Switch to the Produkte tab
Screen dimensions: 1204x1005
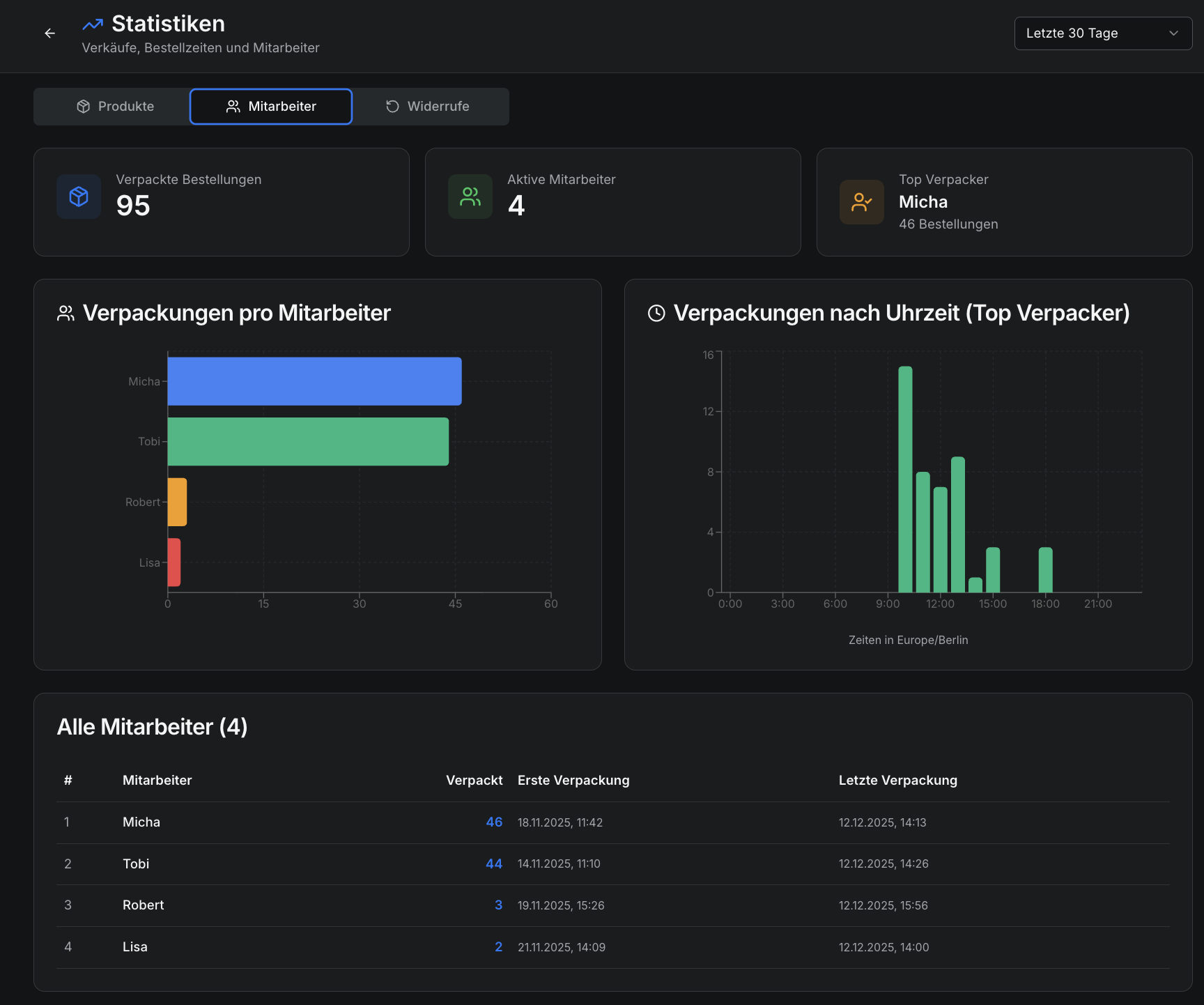pos(115,107)
